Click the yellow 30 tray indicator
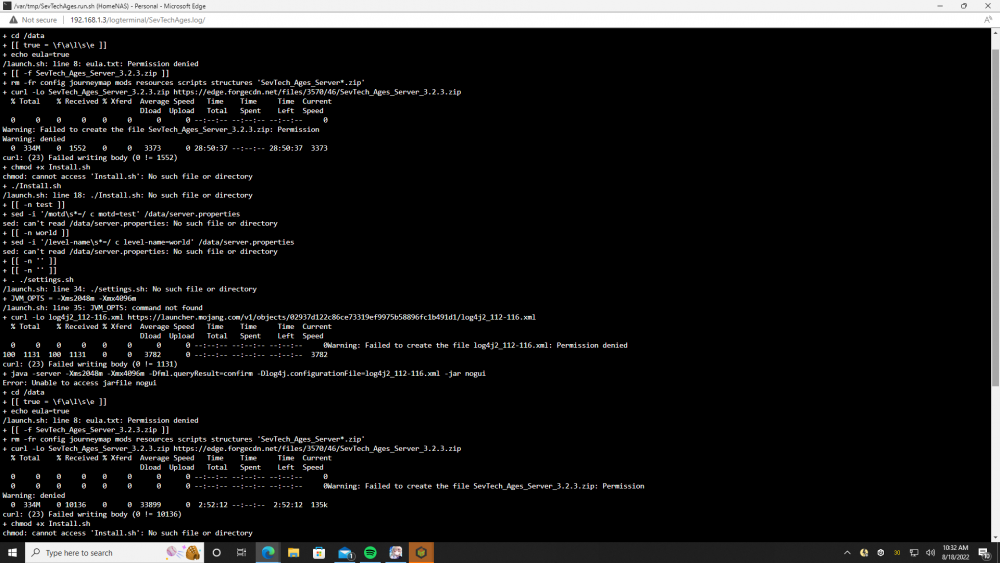 point(897,553)
